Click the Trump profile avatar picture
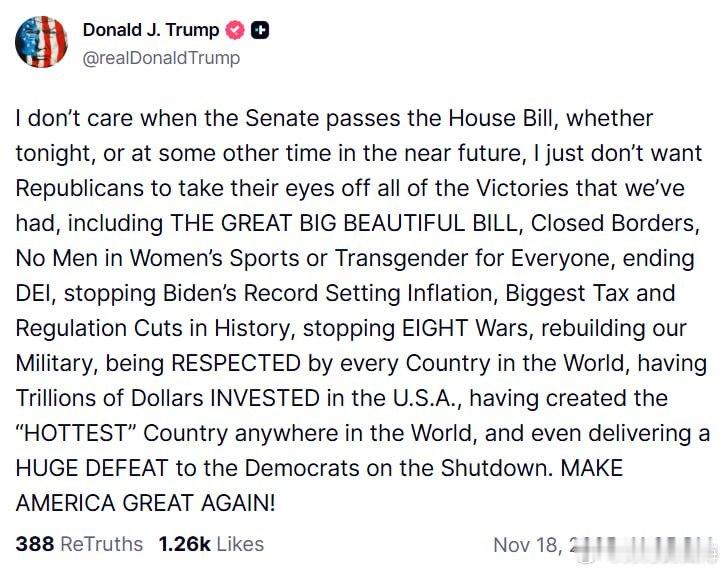This screenshot has width=726, height=572. tap(42, 42)
